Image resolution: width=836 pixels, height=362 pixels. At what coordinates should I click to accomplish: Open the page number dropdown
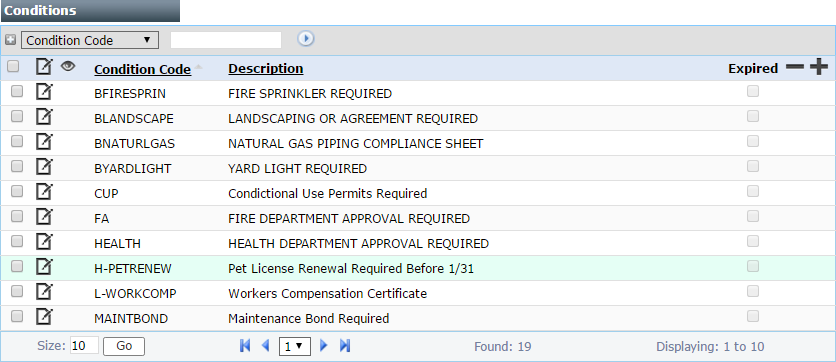click(x=294, y=347)
